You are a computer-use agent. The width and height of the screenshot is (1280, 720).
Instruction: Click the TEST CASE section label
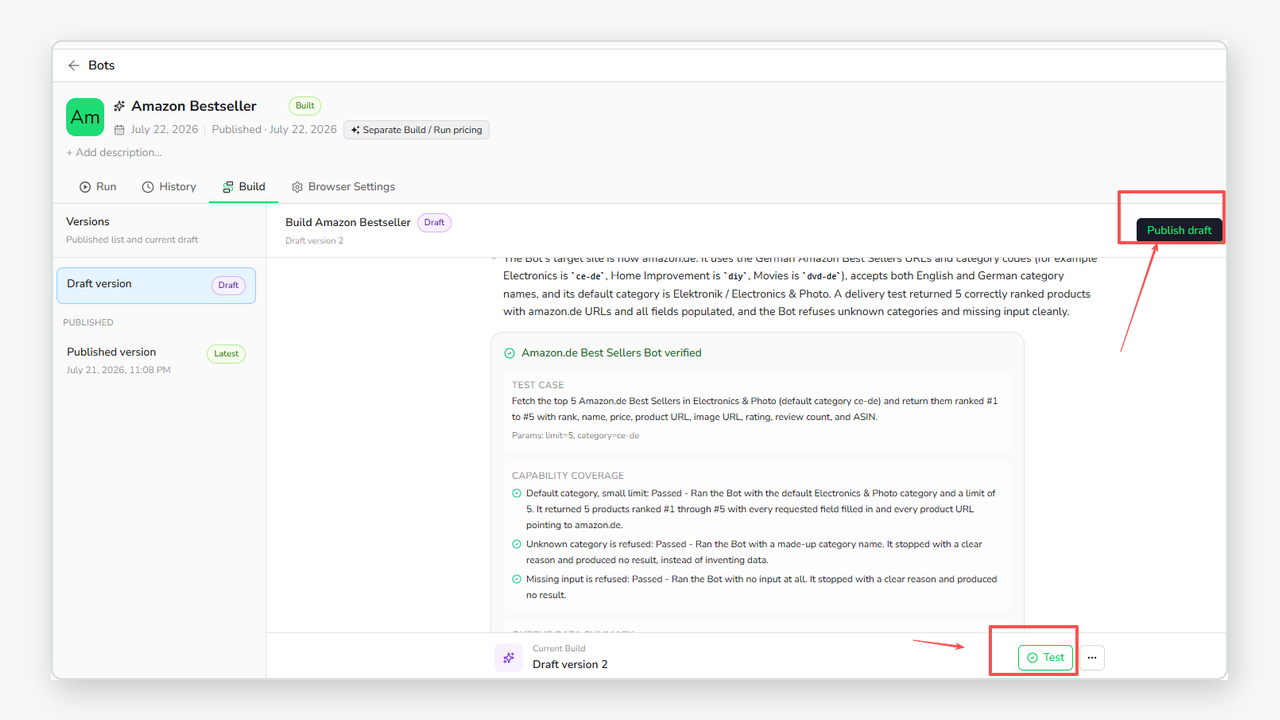coord(538,385)
